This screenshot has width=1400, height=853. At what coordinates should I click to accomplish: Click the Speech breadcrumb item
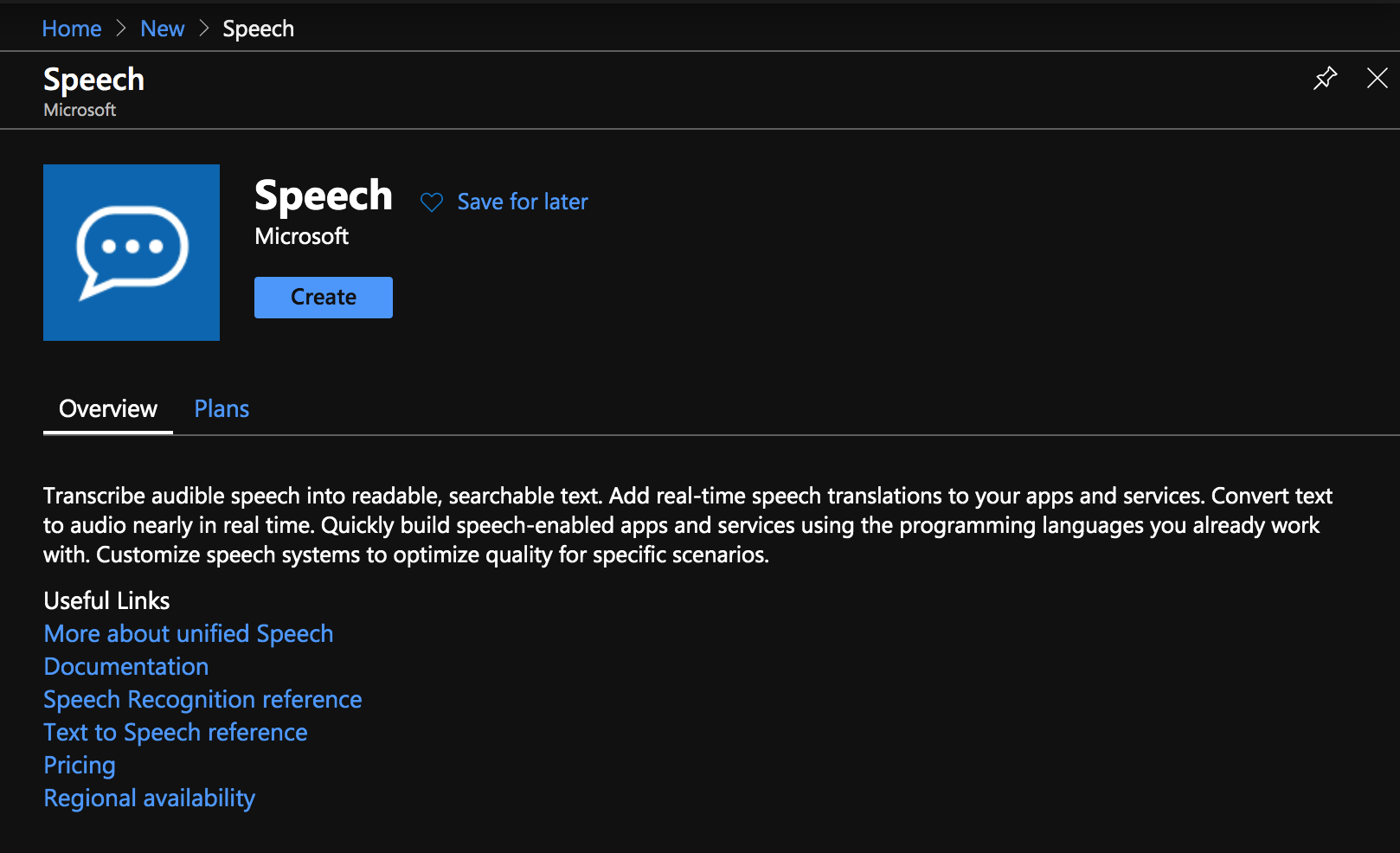click(258, 29)
